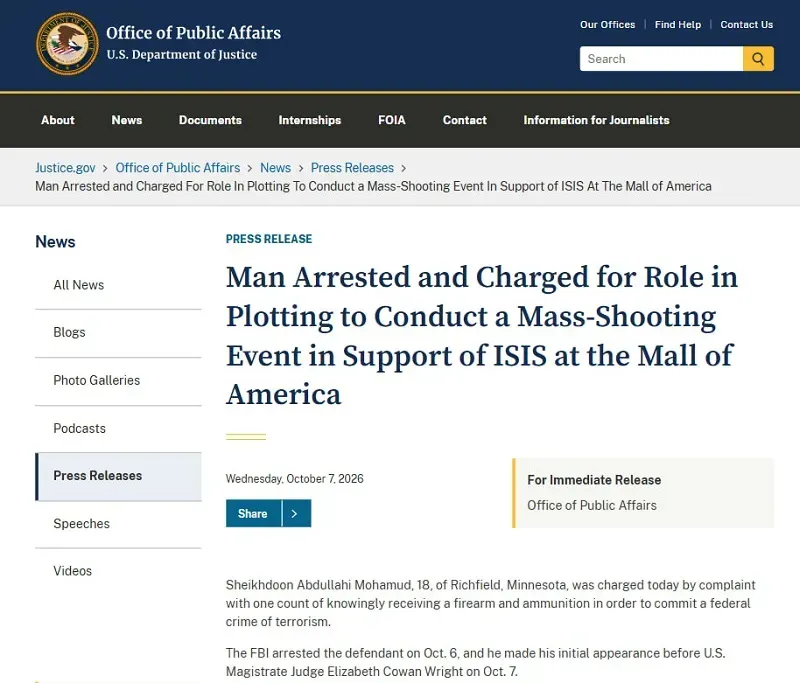Screen dimensions: 800x683
Task: Open the Contact menu item
Action: point(465,120)
